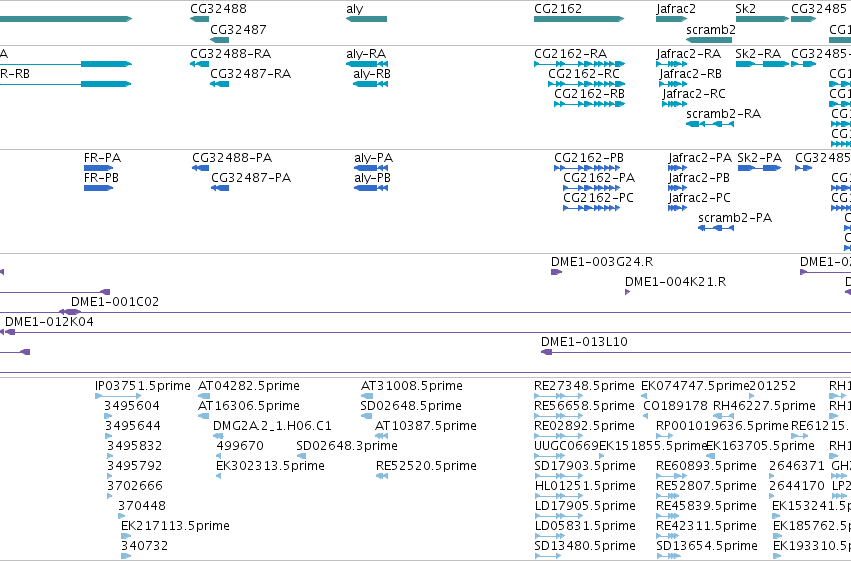Viewport: 851px width, 561px height.
Task: Click the scramb2 gene label
Action: click(x=711, y=29)
